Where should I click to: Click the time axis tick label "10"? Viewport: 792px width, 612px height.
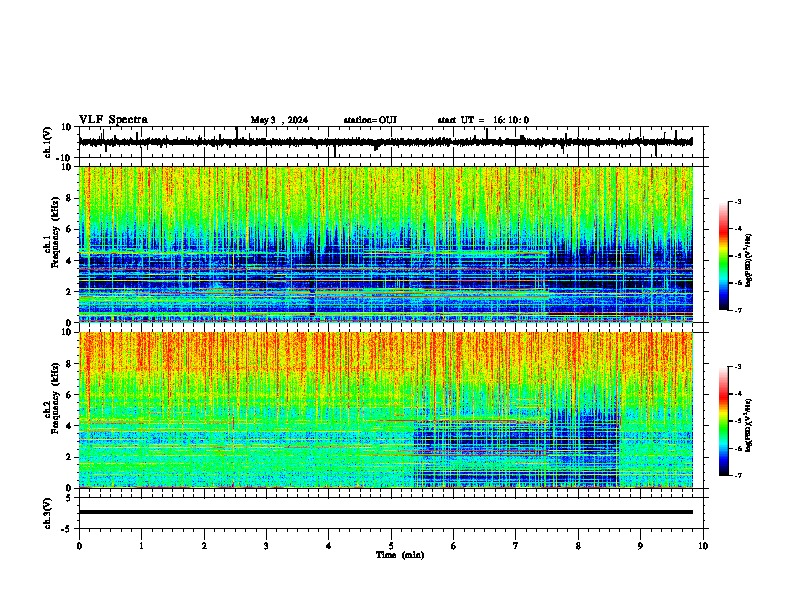pos(703,546)
